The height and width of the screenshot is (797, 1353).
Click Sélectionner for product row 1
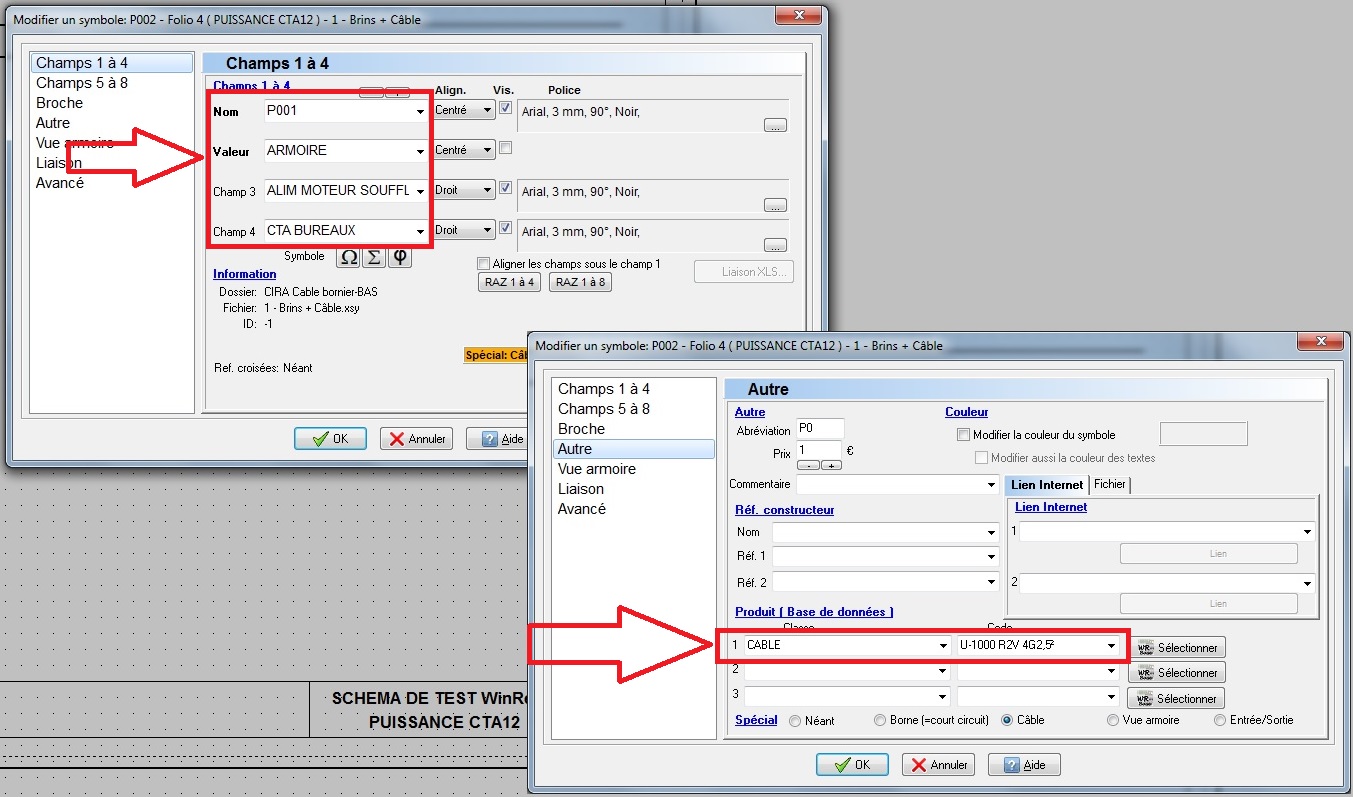1176,647
